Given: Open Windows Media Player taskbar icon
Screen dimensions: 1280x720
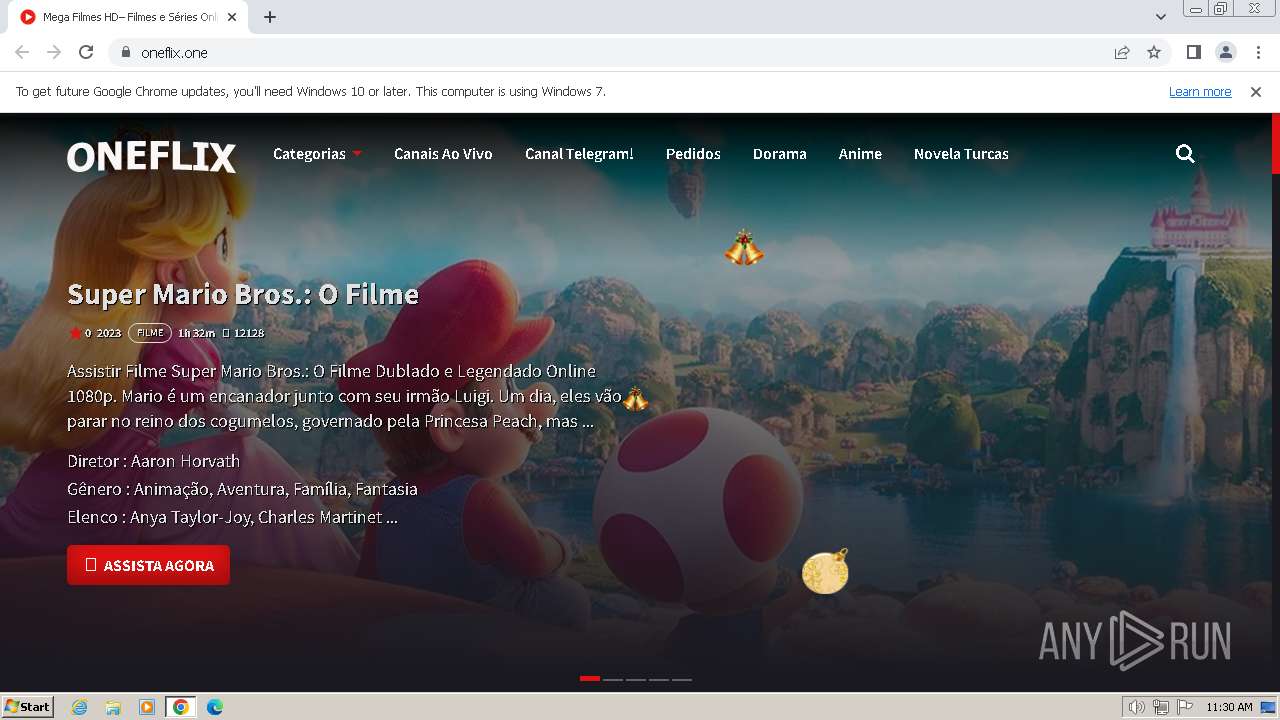Looking at the screenshot, I should (147, 707).
